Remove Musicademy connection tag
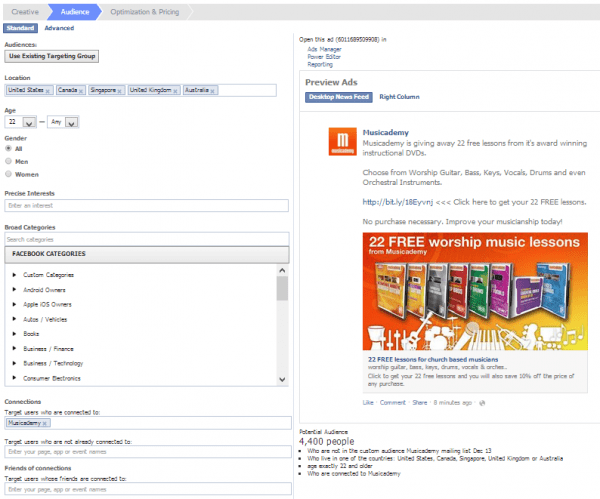 tap(45, 423)
